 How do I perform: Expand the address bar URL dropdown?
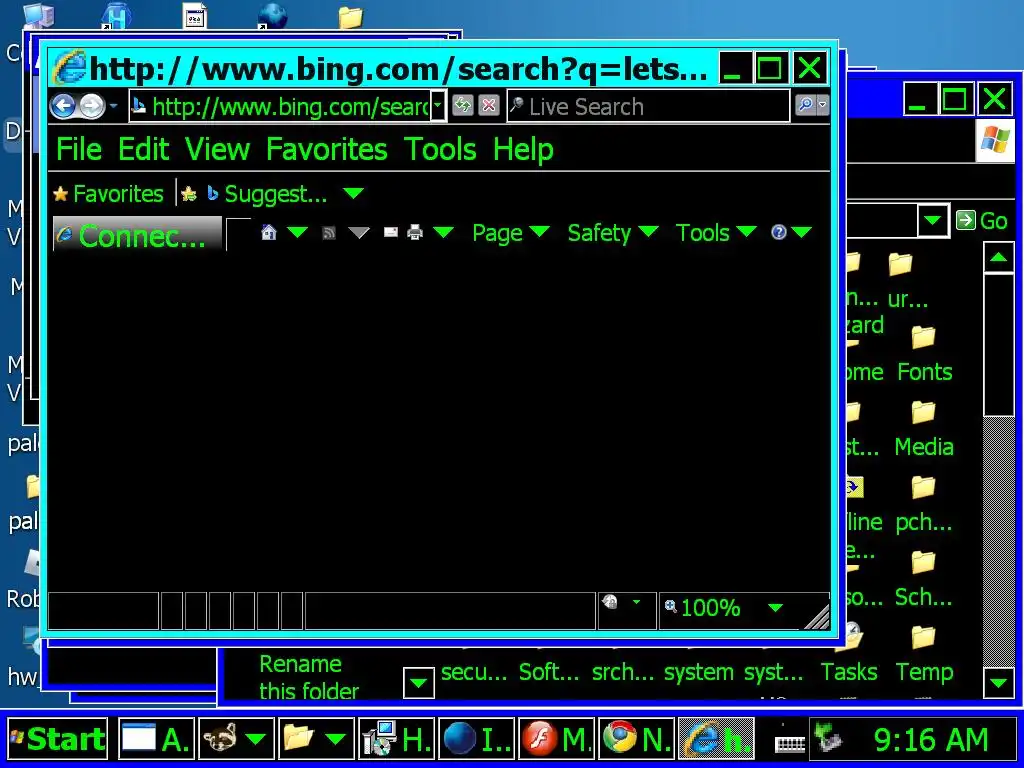(439, 106)
